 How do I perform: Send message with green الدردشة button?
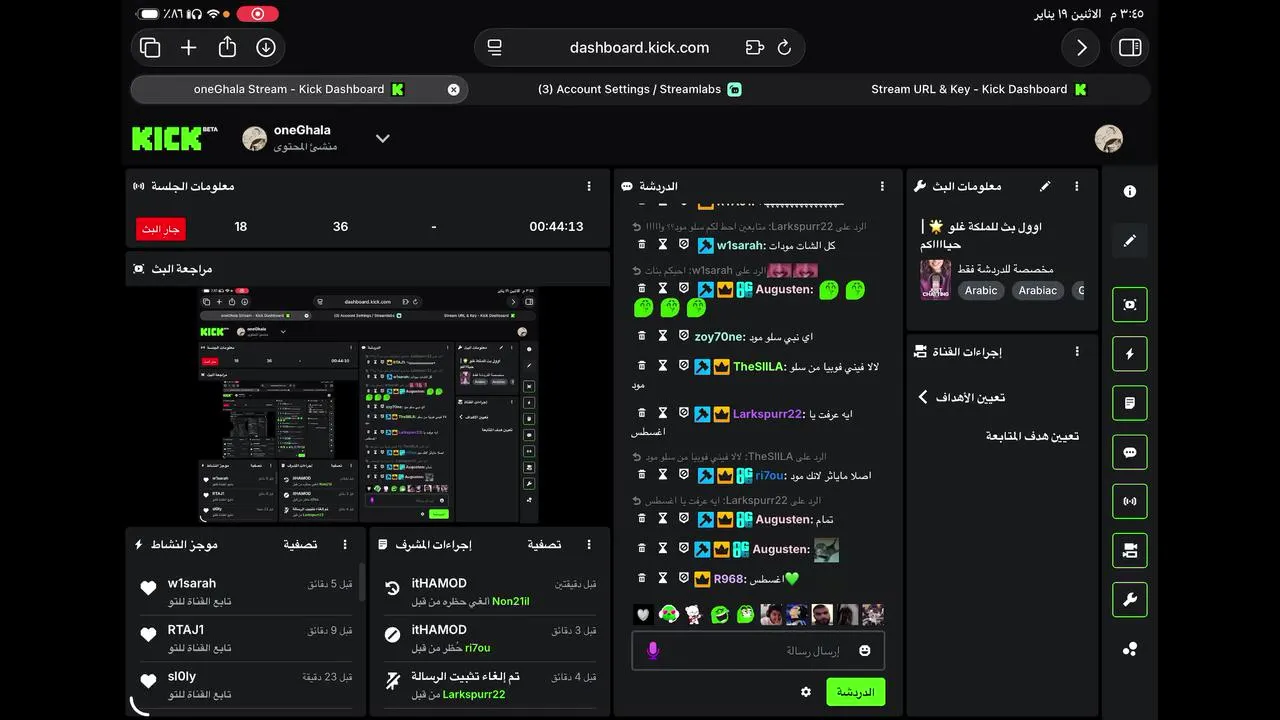[x=855, y=692]
